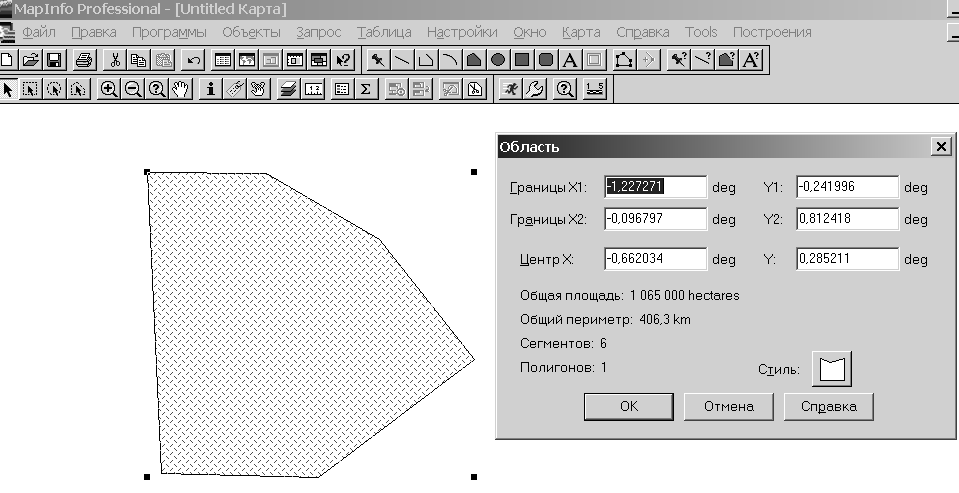Choose the Marquee Select tool
The image size is (959, 493).
(x=30, y=89)
